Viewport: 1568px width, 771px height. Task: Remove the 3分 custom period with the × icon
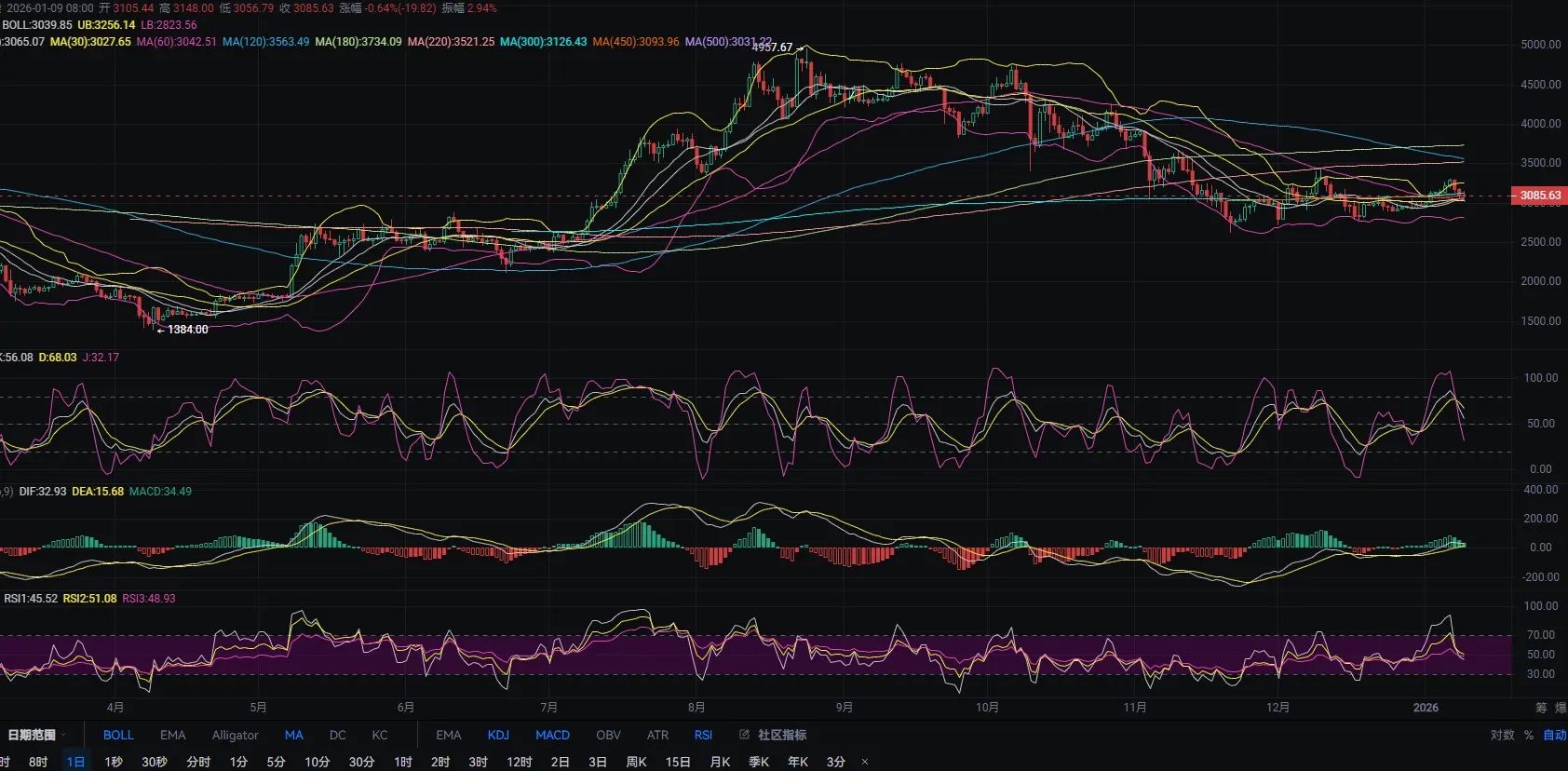click(864, 762)
